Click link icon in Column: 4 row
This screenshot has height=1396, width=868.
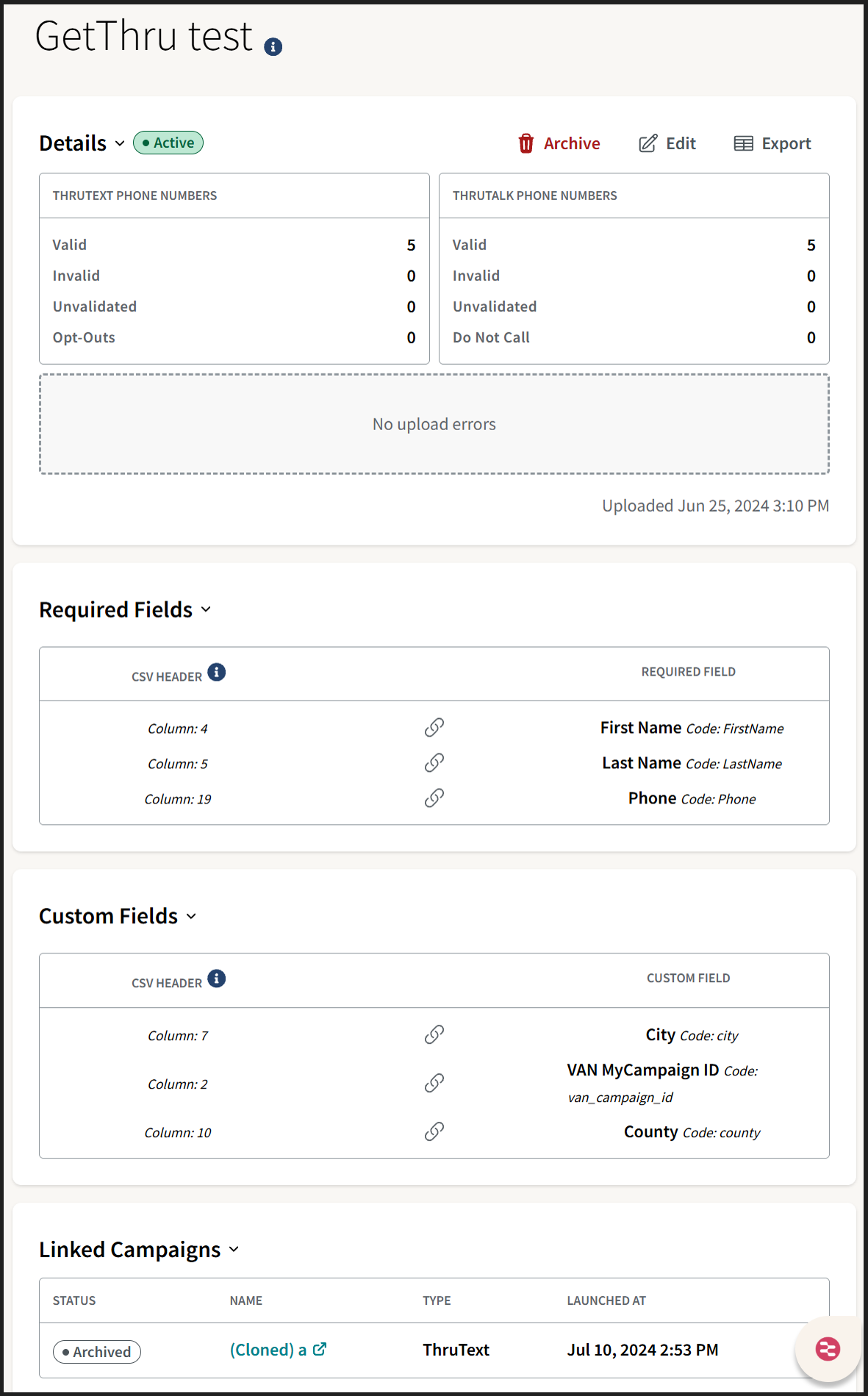coord(434,728)
